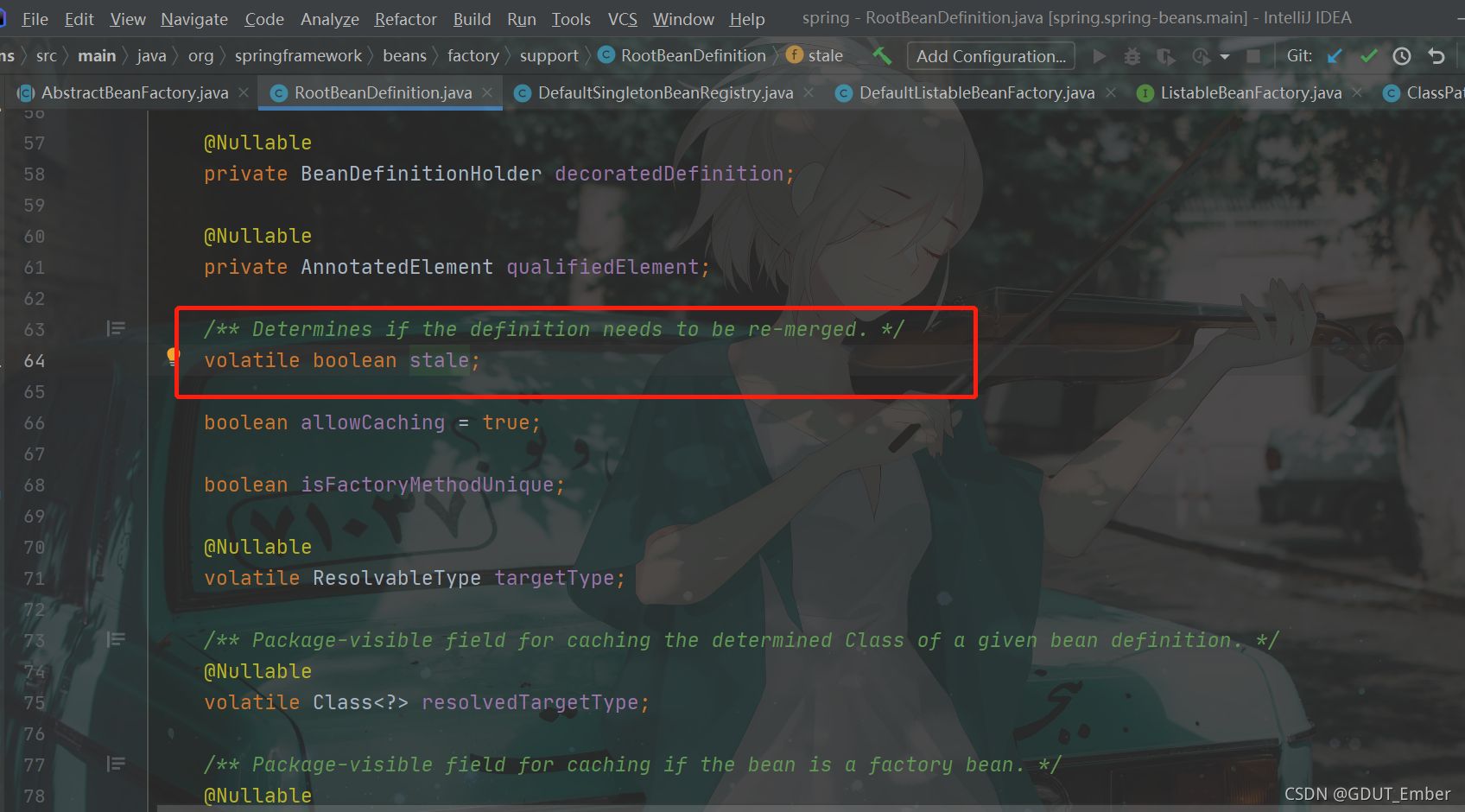Switch to AbstractBeanFactory.java tab
This screenshot has width=1465, height=812.
coord(135,93)
